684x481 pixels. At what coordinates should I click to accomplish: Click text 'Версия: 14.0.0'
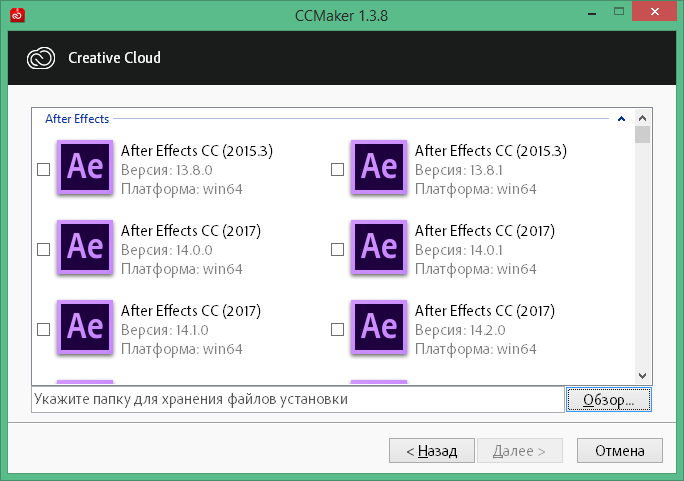click(x=167, y=250)
